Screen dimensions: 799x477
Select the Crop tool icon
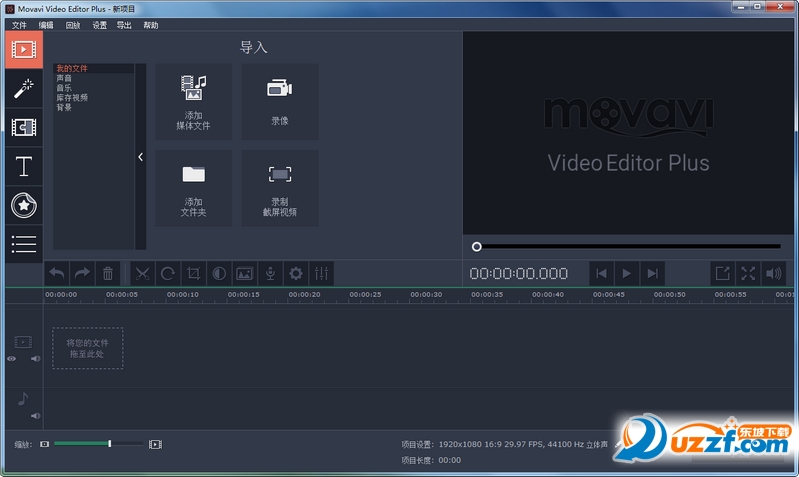pos(194,274)
